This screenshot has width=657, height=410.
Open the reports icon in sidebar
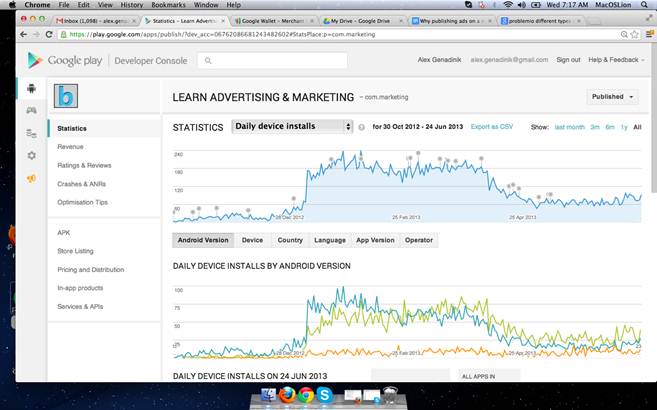[x=31, y=134]
